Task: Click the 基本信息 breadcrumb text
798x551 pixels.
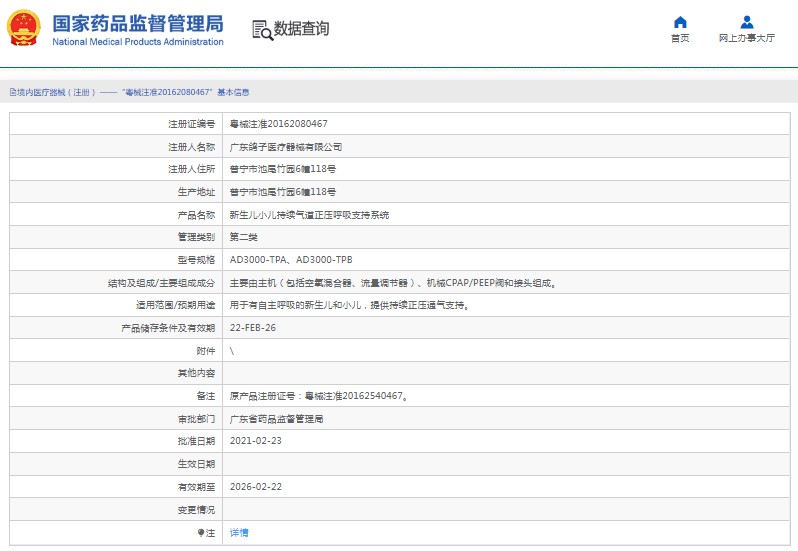Action: (x=233, y=92)
